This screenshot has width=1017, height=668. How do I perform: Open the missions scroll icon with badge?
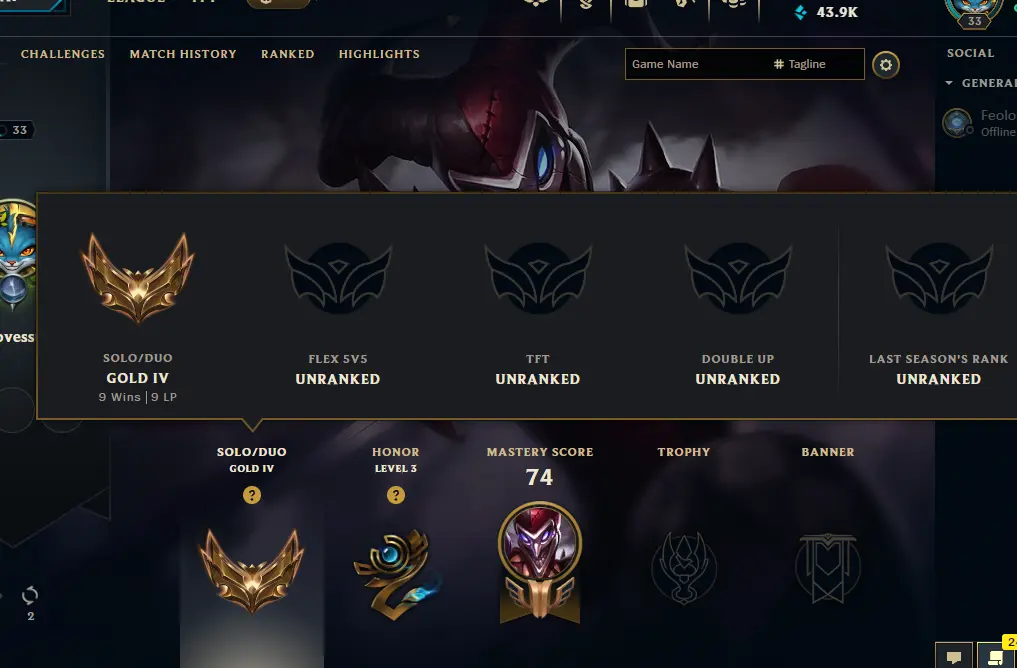click(996, 656)
